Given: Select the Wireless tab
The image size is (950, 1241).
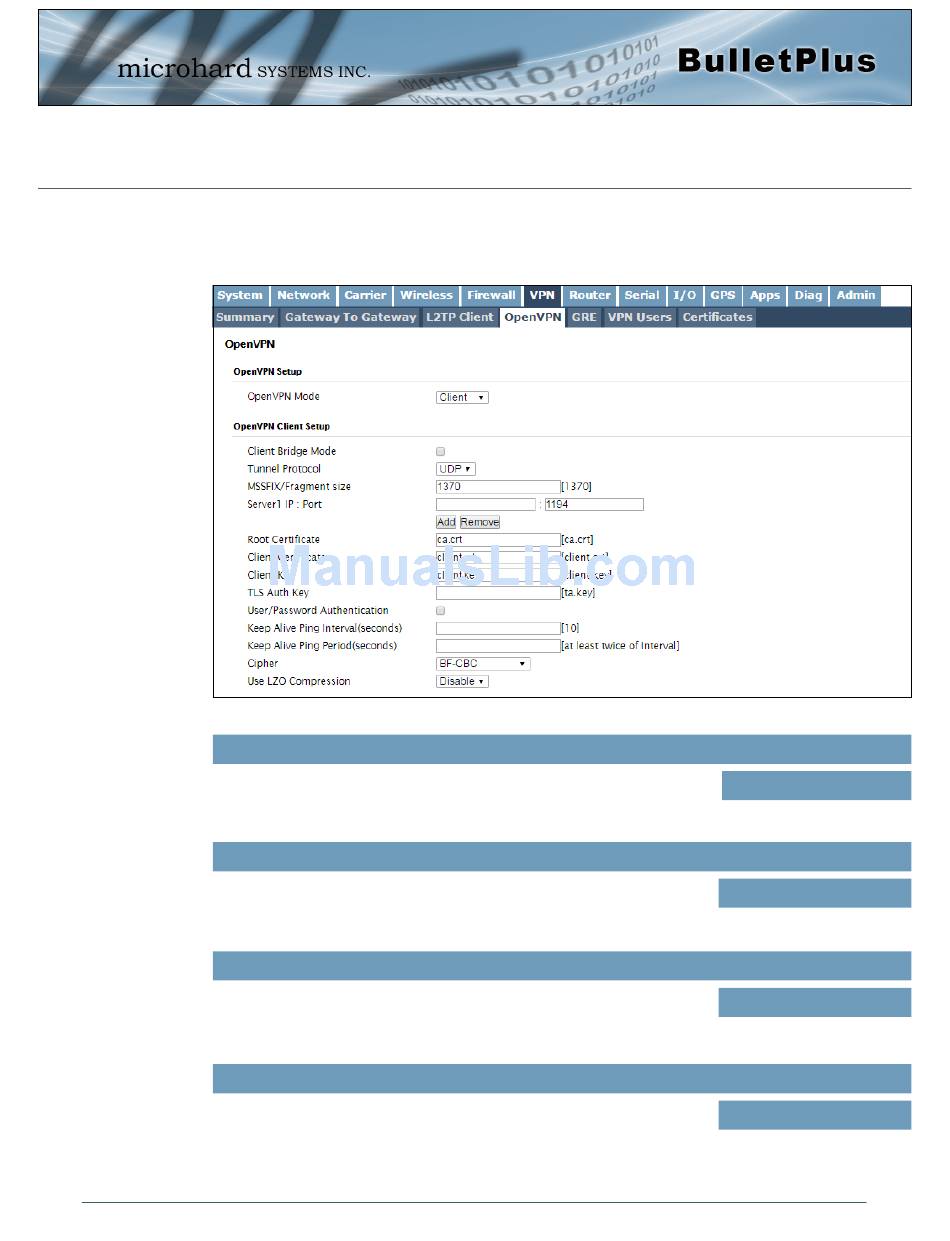Looking at the screenshot, I should pos(426,296).
